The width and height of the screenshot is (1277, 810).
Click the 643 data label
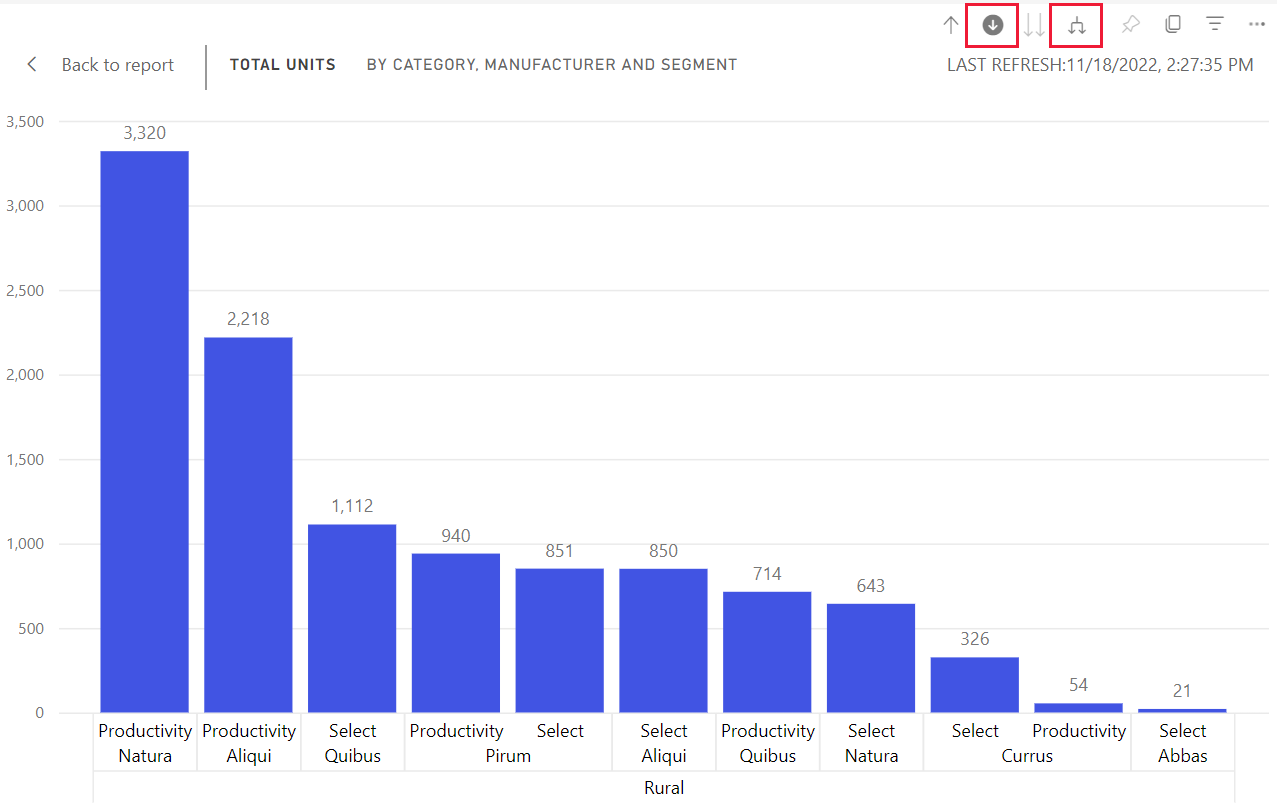click(x=871, y=586)
